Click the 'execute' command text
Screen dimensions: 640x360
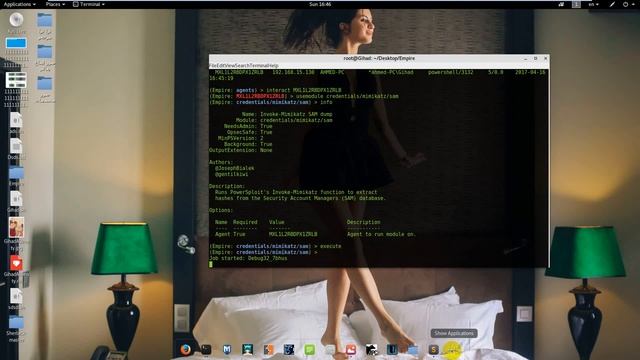(x=330, y=246)
